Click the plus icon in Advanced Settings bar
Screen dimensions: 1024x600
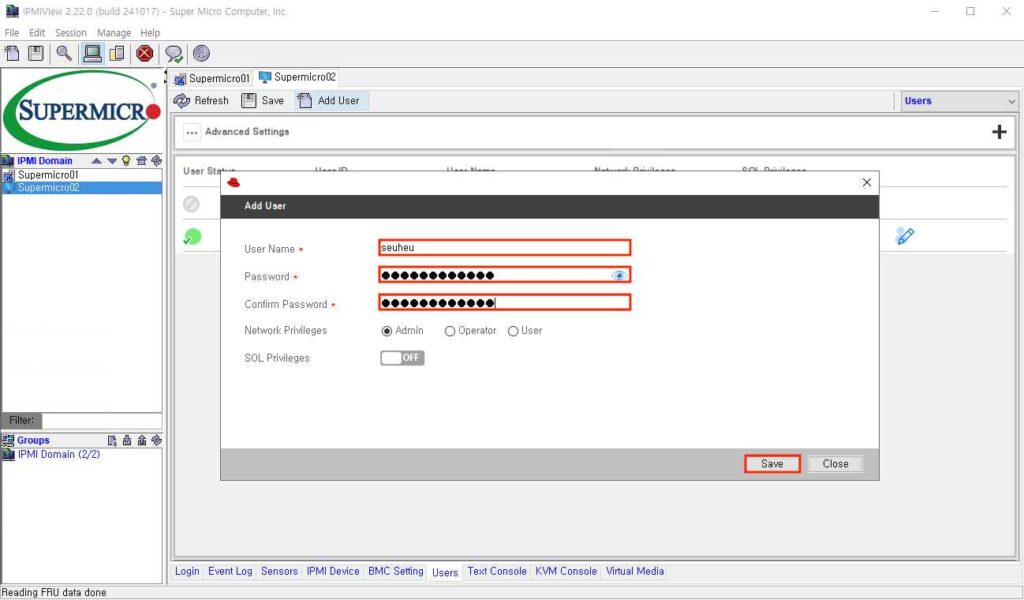(x=999, y=132)
